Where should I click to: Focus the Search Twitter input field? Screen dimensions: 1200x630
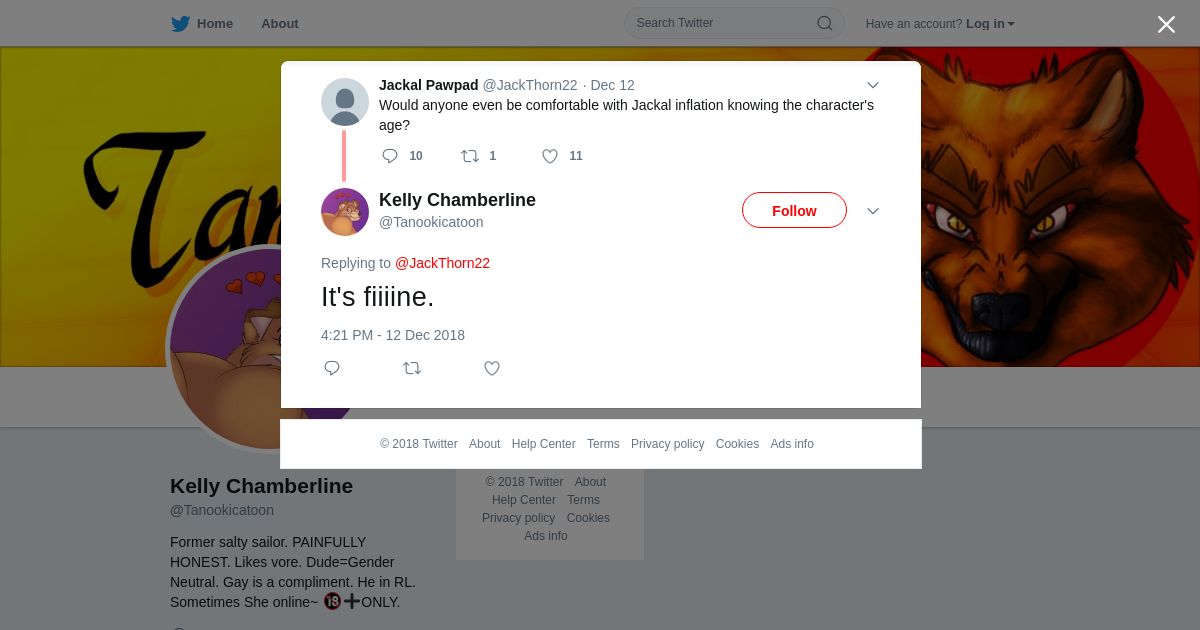[x=720, y=23]
